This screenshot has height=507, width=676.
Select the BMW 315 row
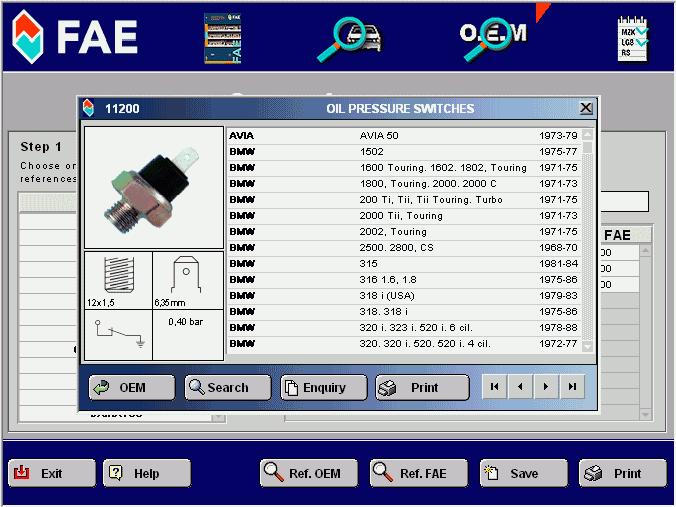pos(404,263)
